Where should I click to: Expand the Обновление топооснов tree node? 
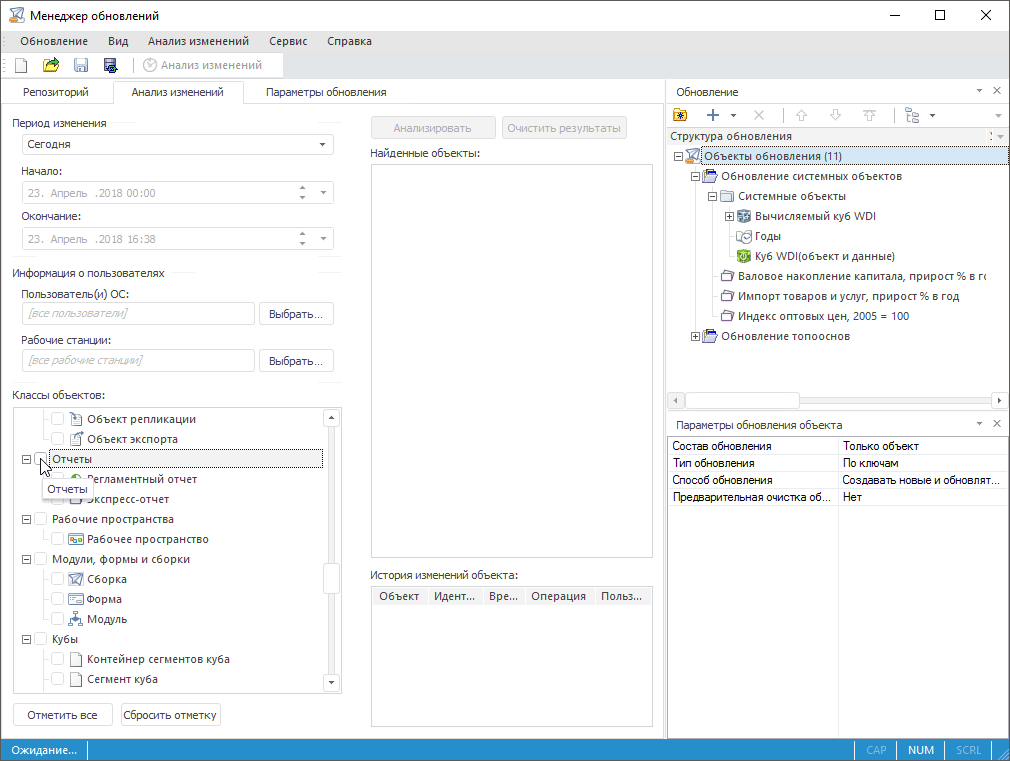point(696,336)
